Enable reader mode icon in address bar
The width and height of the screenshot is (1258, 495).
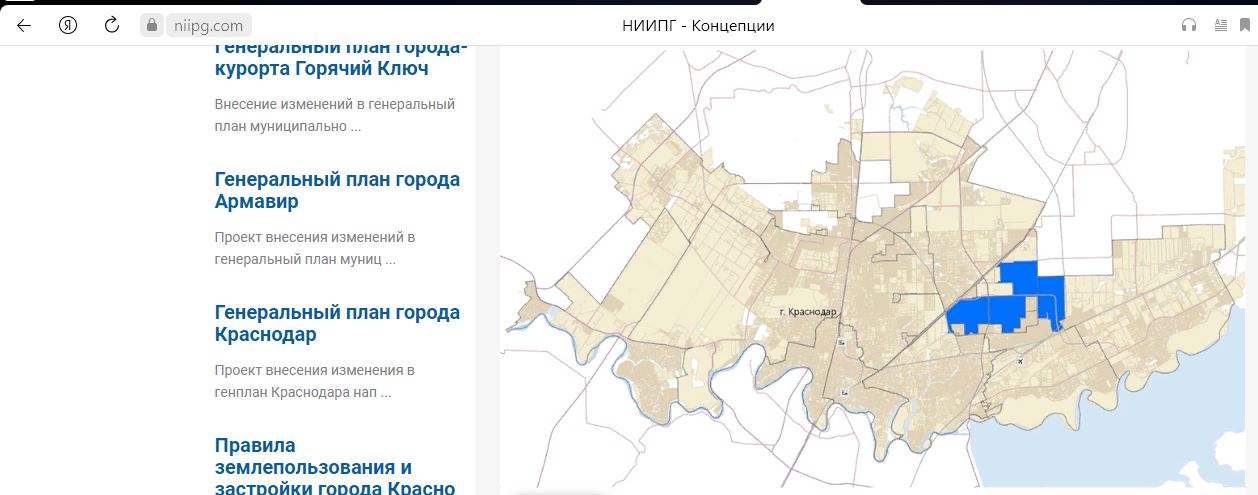[x=1220, y=26]
